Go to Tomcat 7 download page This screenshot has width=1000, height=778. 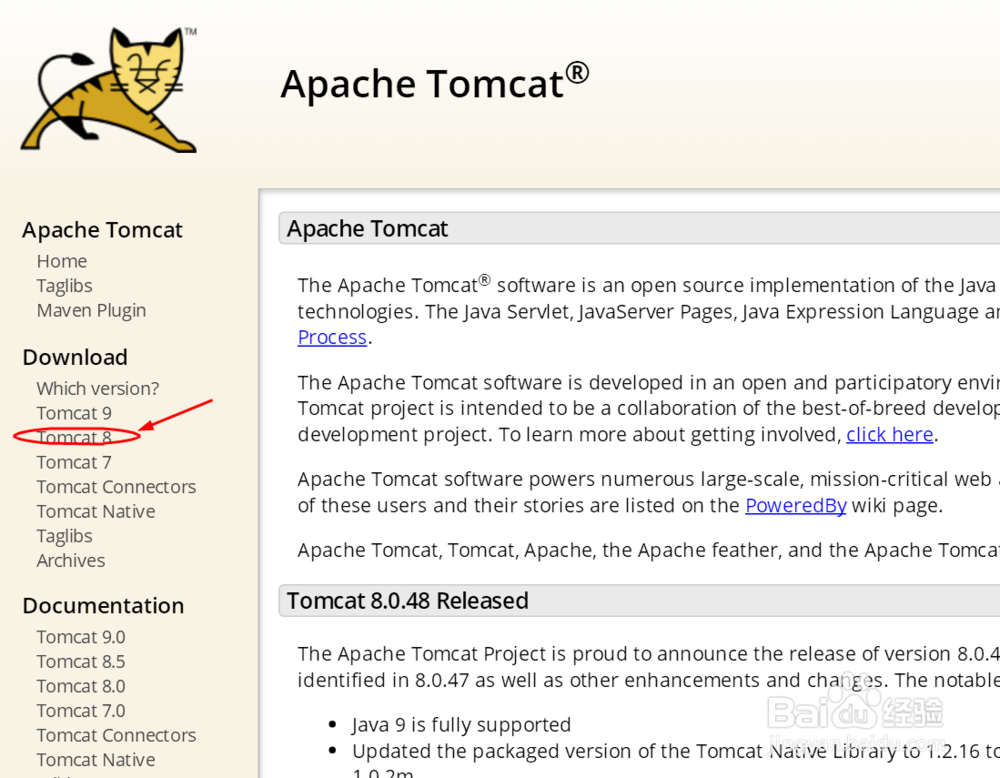pos(74,462)
